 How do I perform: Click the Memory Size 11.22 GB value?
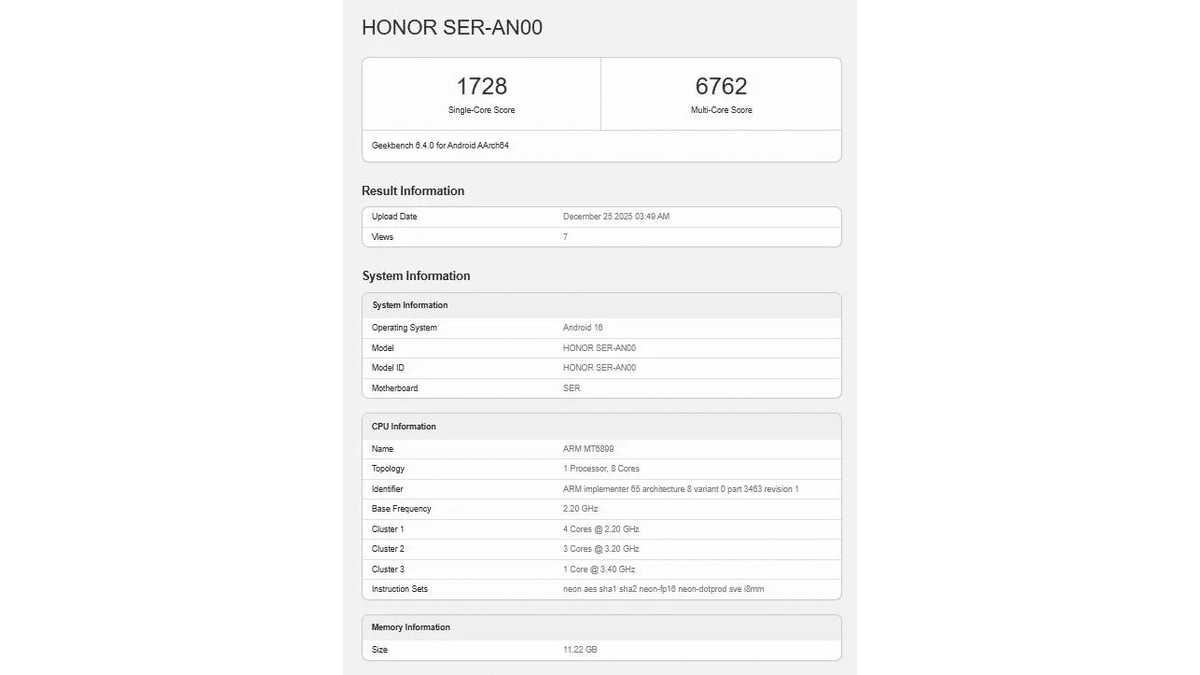[580, 650]
